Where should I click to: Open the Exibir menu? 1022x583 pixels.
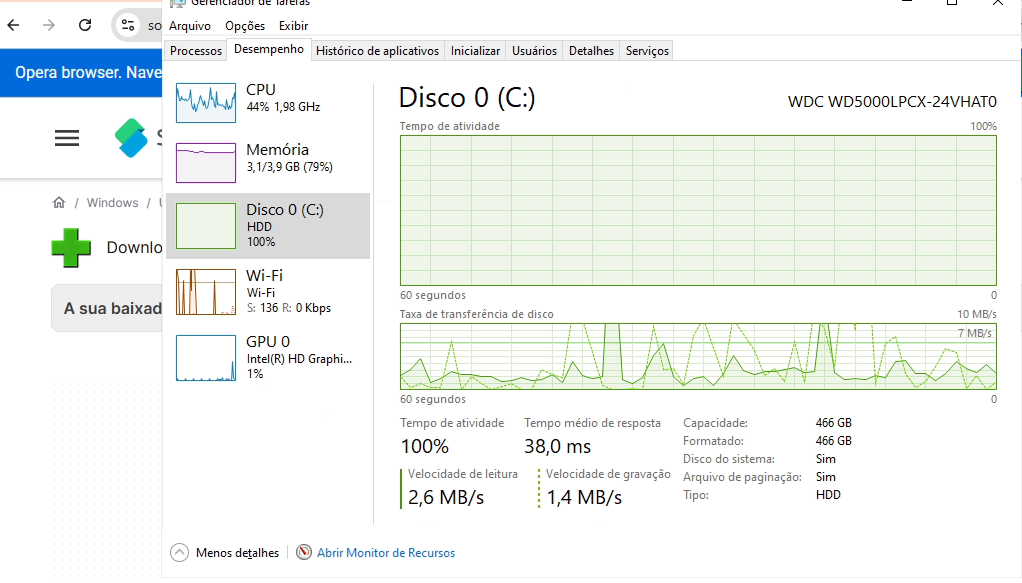(x=293, y=25)
